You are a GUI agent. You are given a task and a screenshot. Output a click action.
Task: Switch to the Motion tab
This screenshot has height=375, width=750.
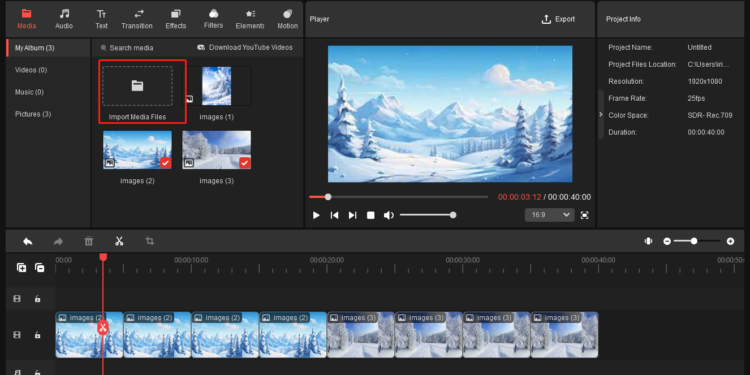coord(287,19)
